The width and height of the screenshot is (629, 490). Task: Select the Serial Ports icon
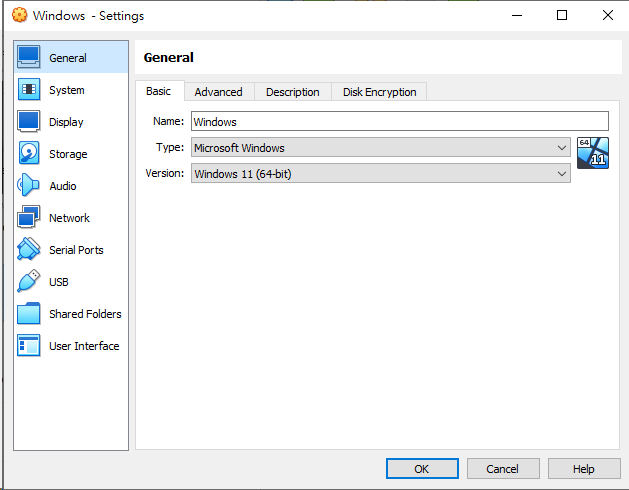(29, 250)
